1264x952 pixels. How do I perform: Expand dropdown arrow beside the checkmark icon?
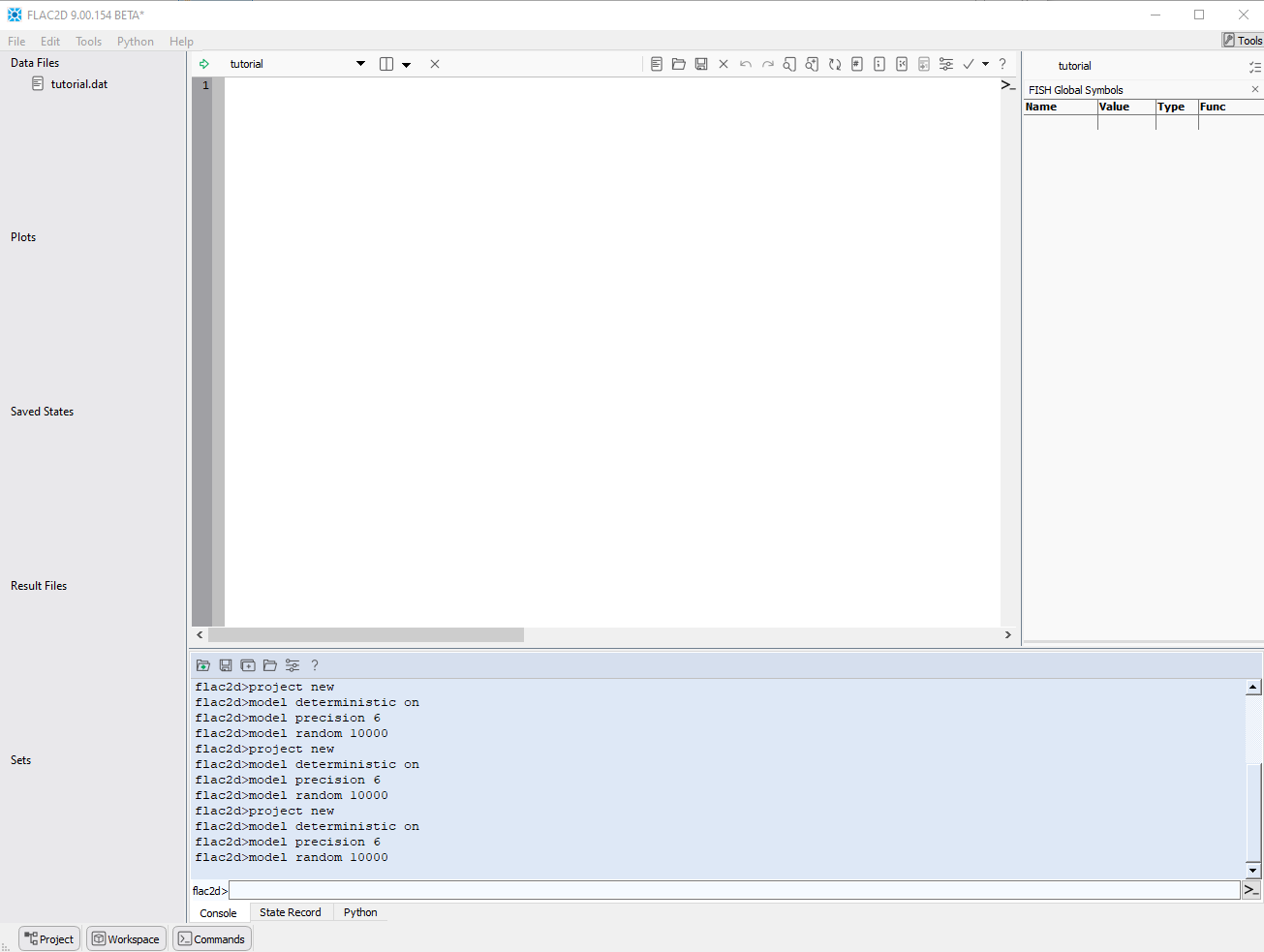pos(986,64)
